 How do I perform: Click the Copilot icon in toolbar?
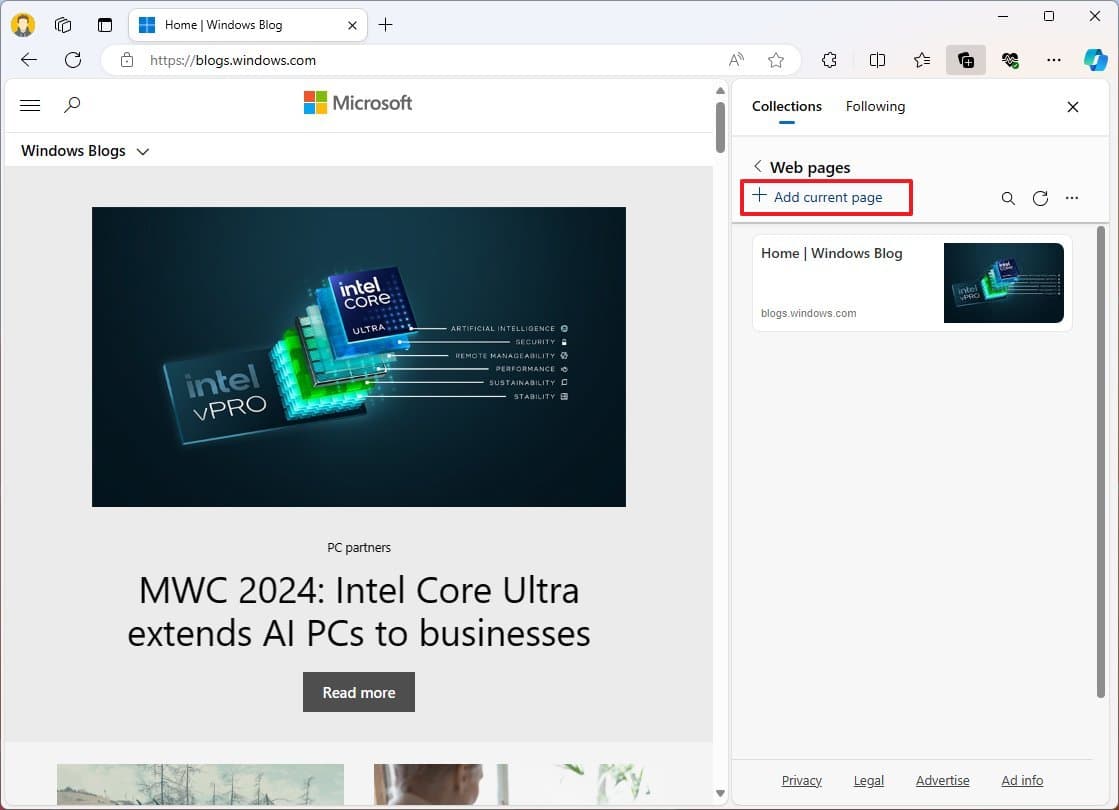(1096, 60)
